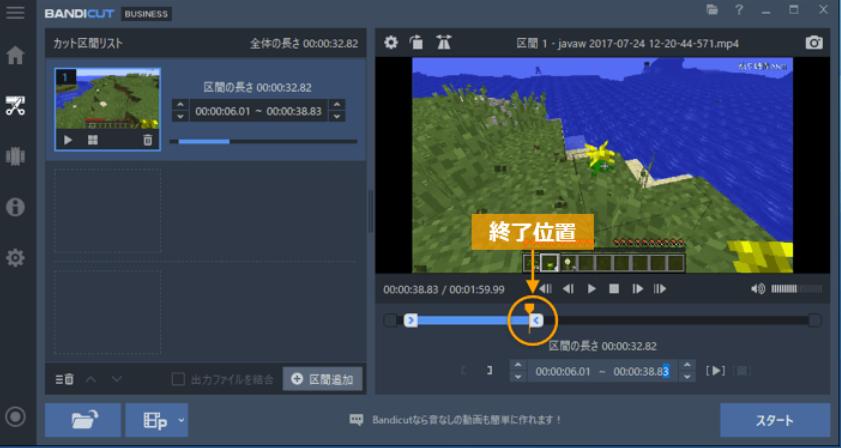Step forward one frame
The height and width of the screenshot is (448, 841).
637,289
